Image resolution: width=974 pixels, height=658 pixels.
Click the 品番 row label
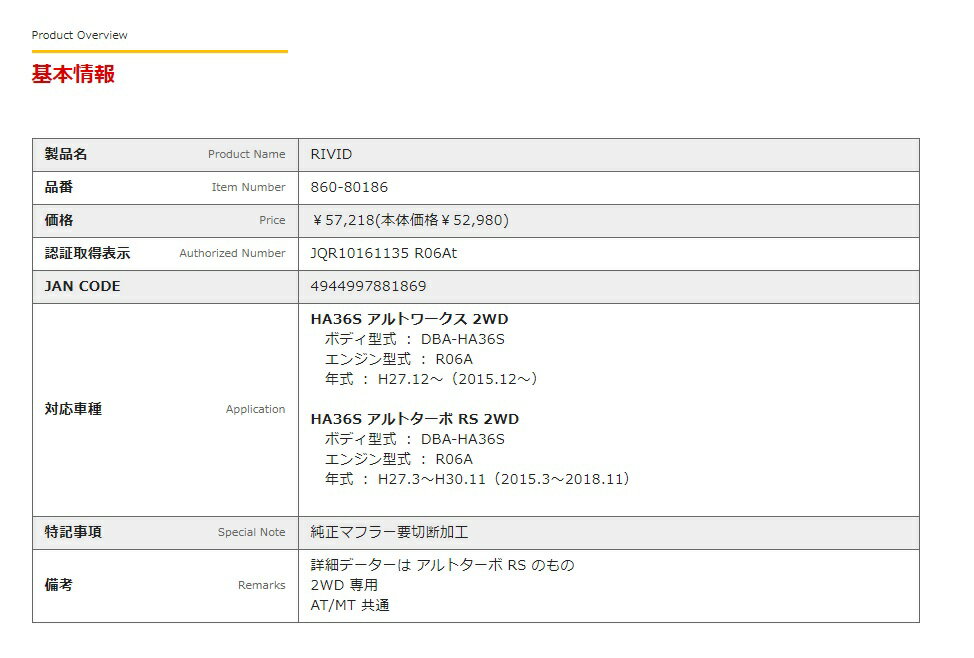point(59,187)
